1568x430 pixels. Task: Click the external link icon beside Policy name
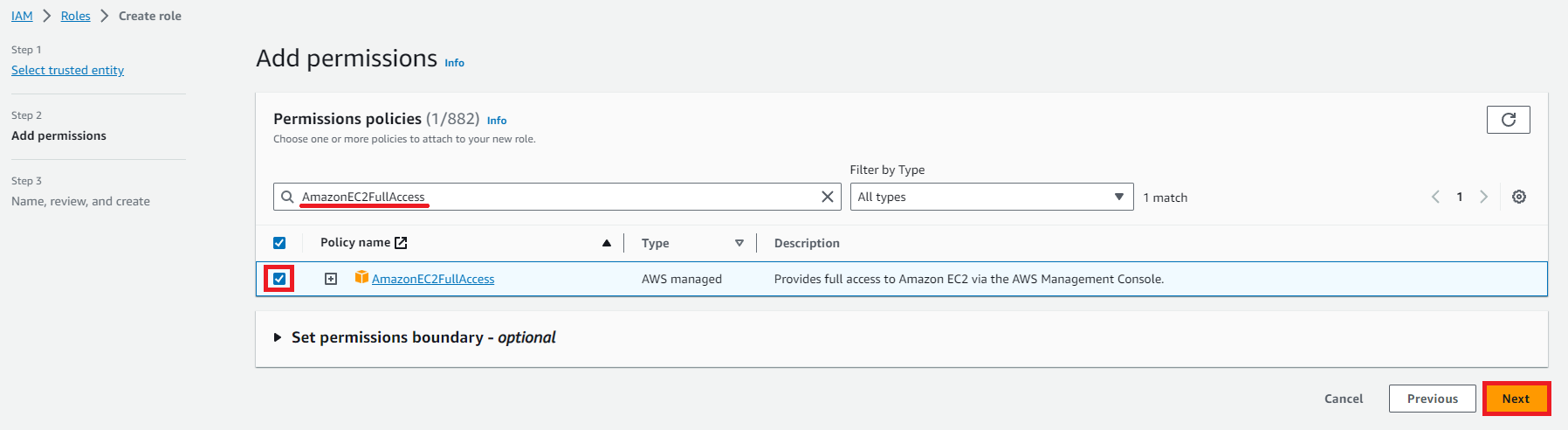401,243
